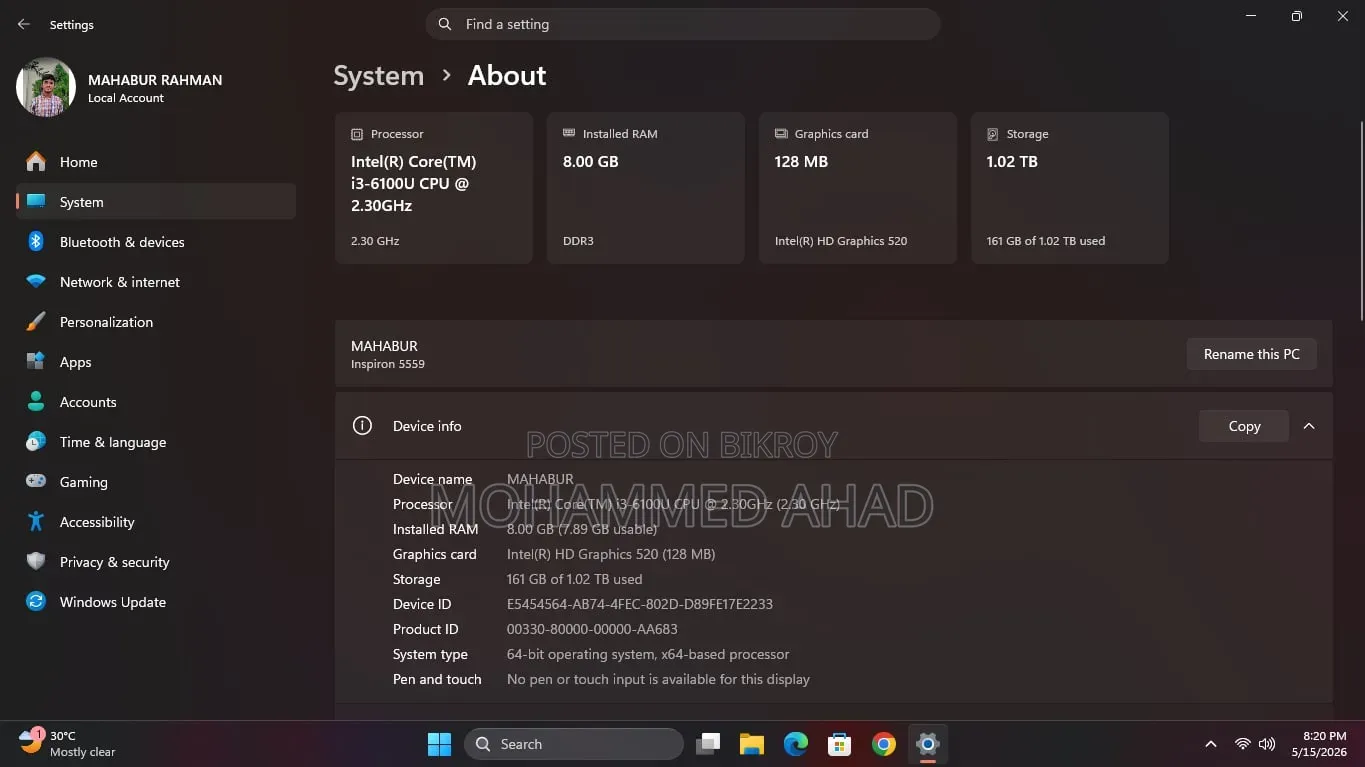Click the Inspiron 5559 model text

pos(388,364)
